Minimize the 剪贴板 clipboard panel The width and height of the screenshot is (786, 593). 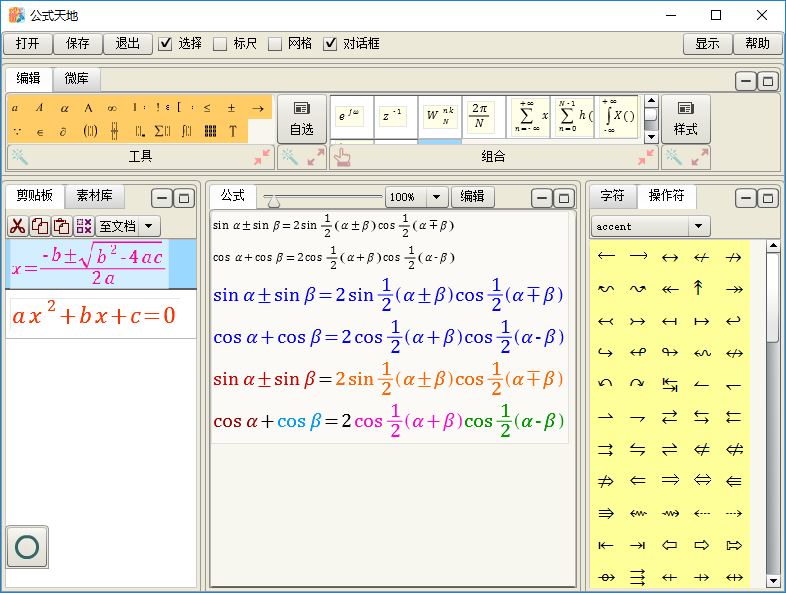(162, 199)
